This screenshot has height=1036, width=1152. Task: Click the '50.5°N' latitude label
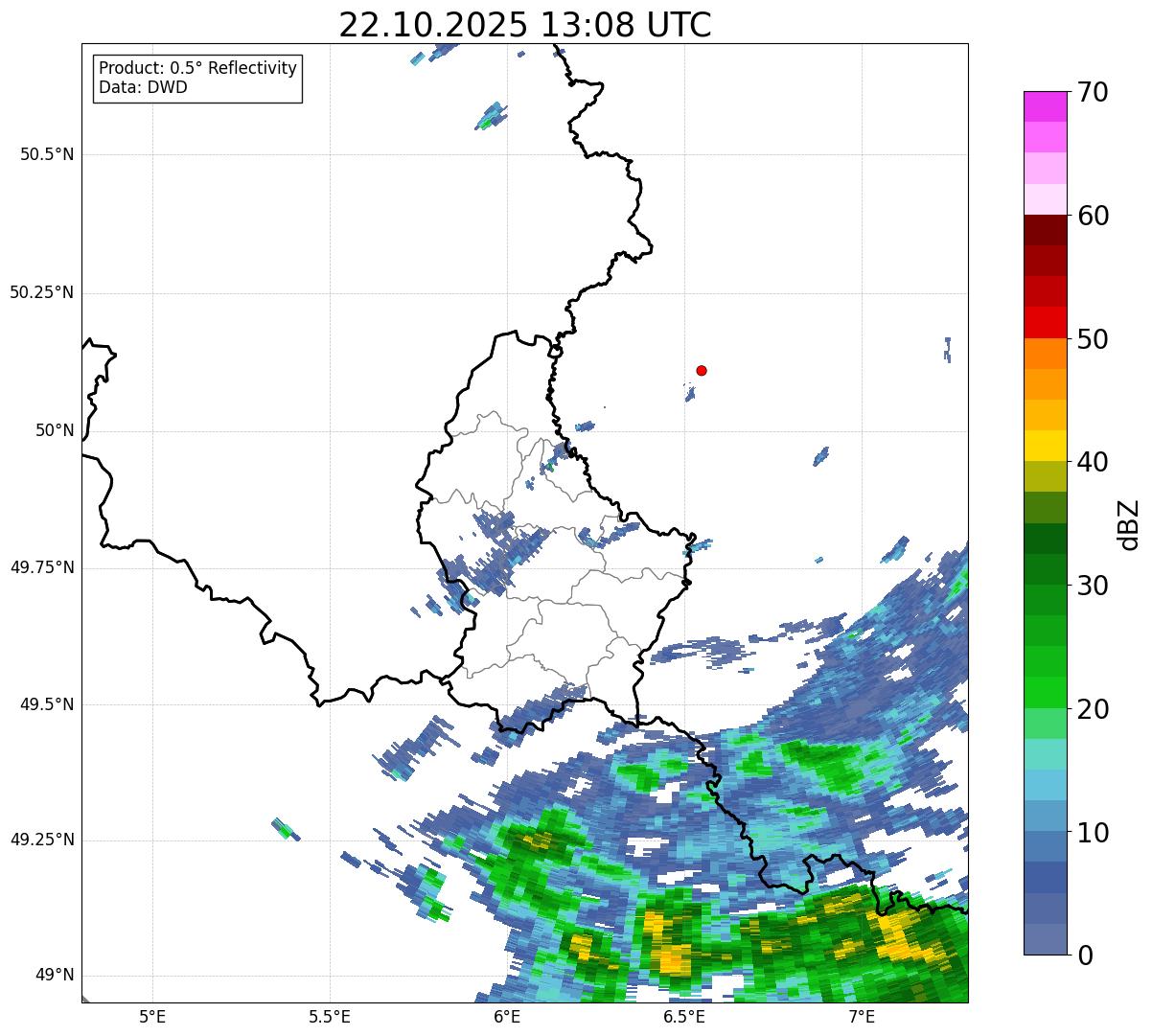tap(47, 154)
